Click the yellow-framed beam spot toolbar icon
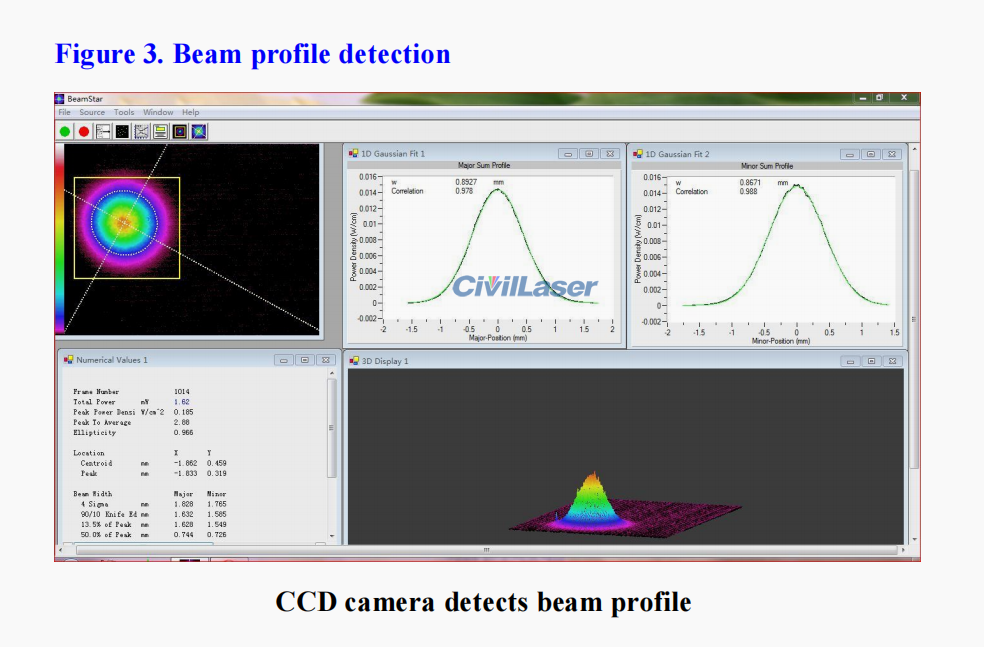The height and width of the screenshot is (647, 984). (180, 132)
